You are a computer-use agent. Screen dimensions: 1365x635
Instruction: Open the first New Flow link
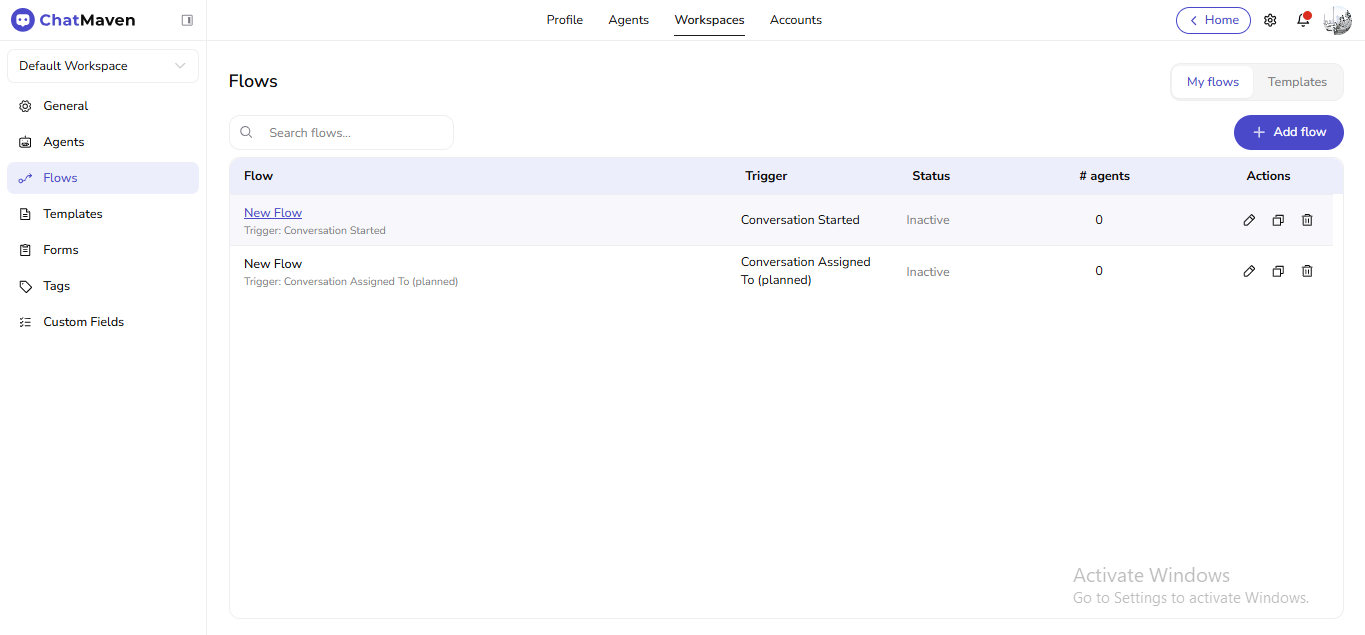tap(273, 212)
